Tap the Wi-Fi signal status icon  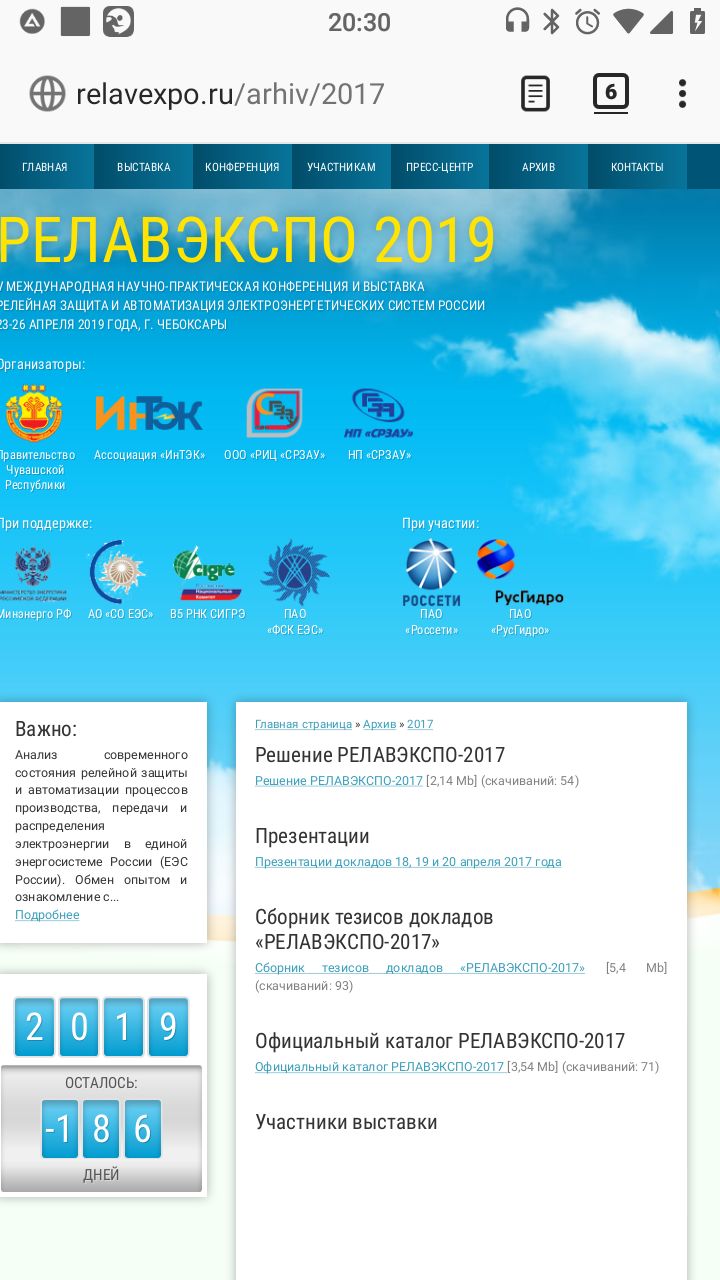point(629,21)
